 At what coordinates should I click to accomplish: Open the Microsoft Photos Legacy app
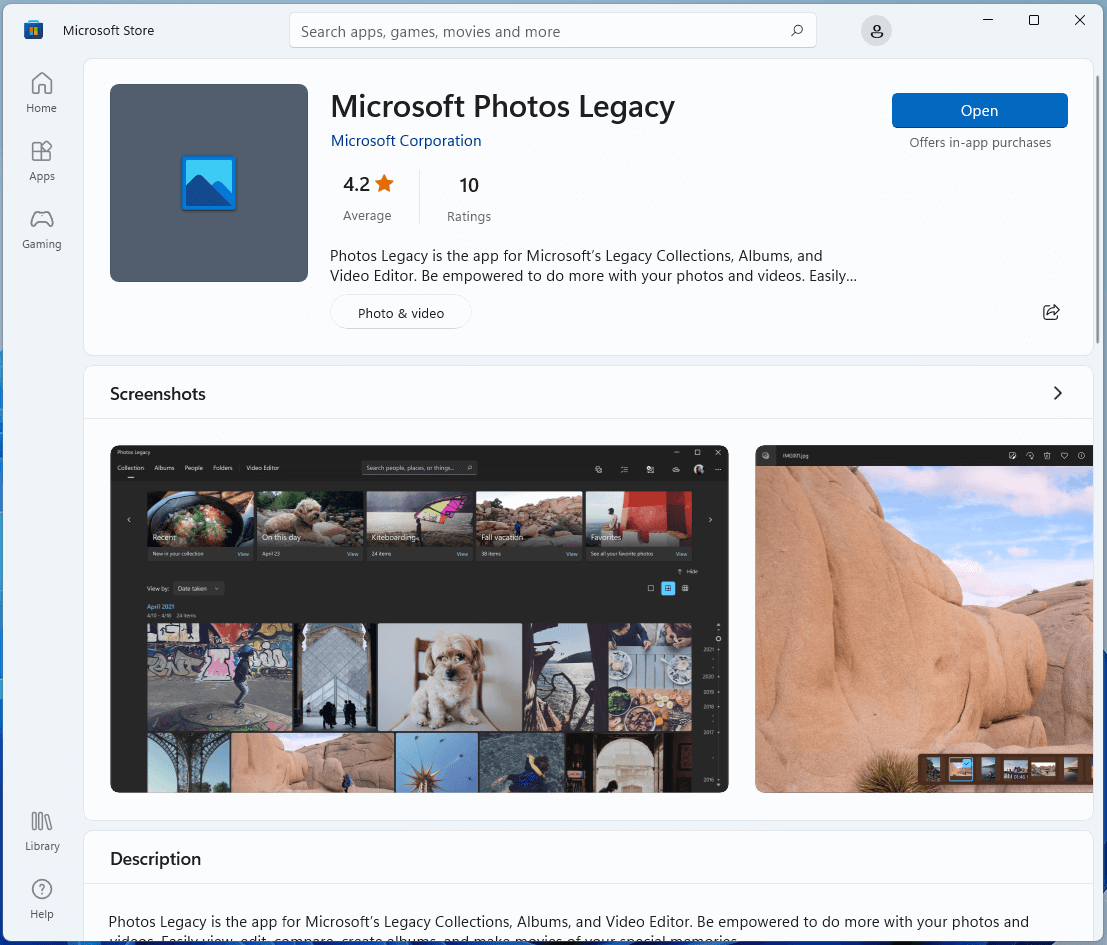(x=979, y=111)
